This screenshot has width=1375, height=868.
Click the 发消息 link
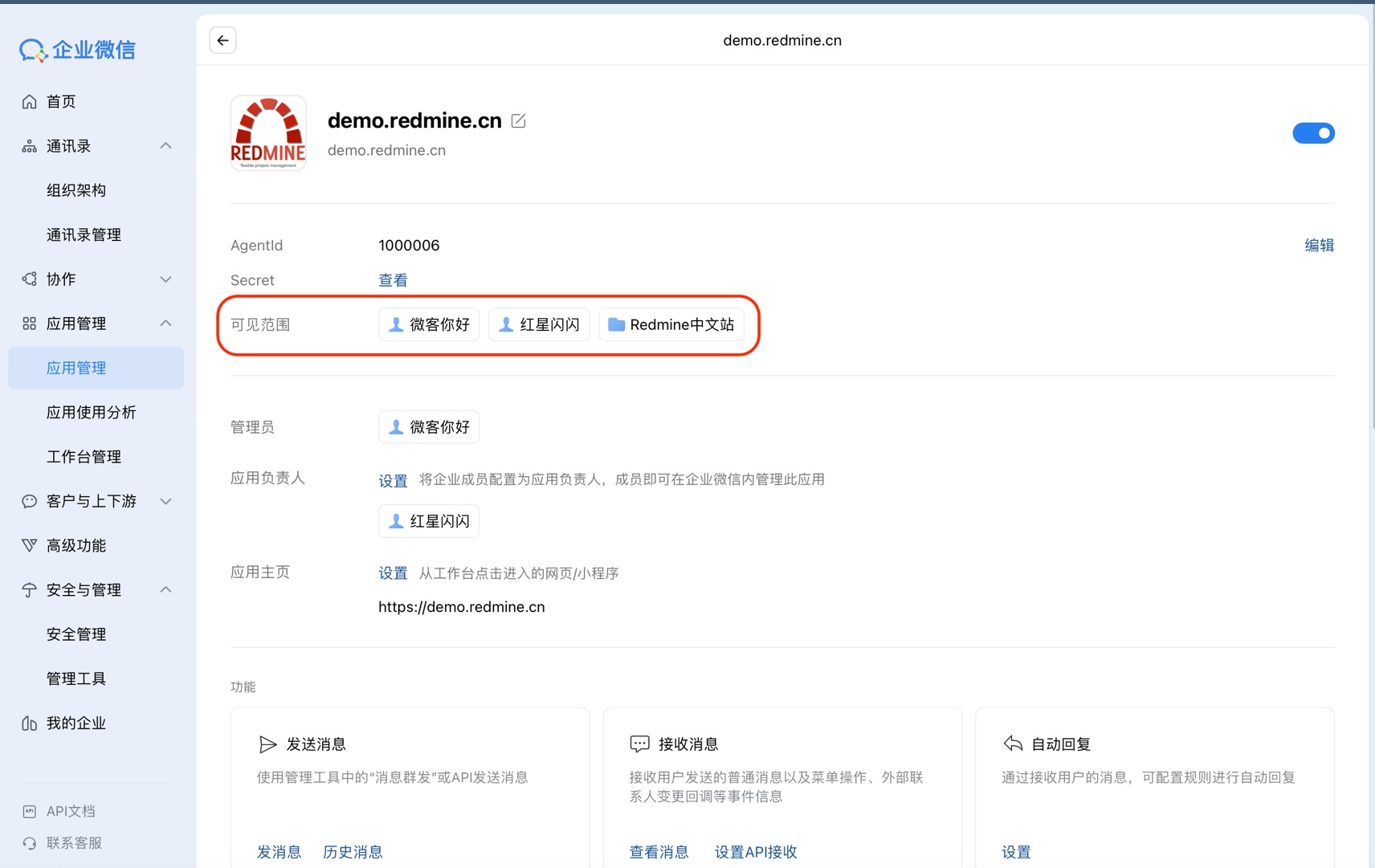pos(279,852)
